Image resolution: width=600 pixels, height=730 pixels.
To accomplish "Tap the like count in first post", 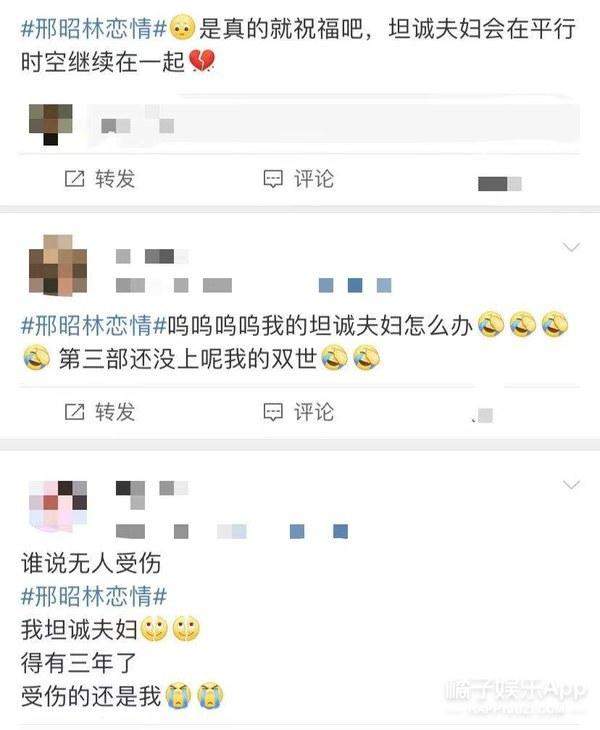I will [x=499, y=183].
